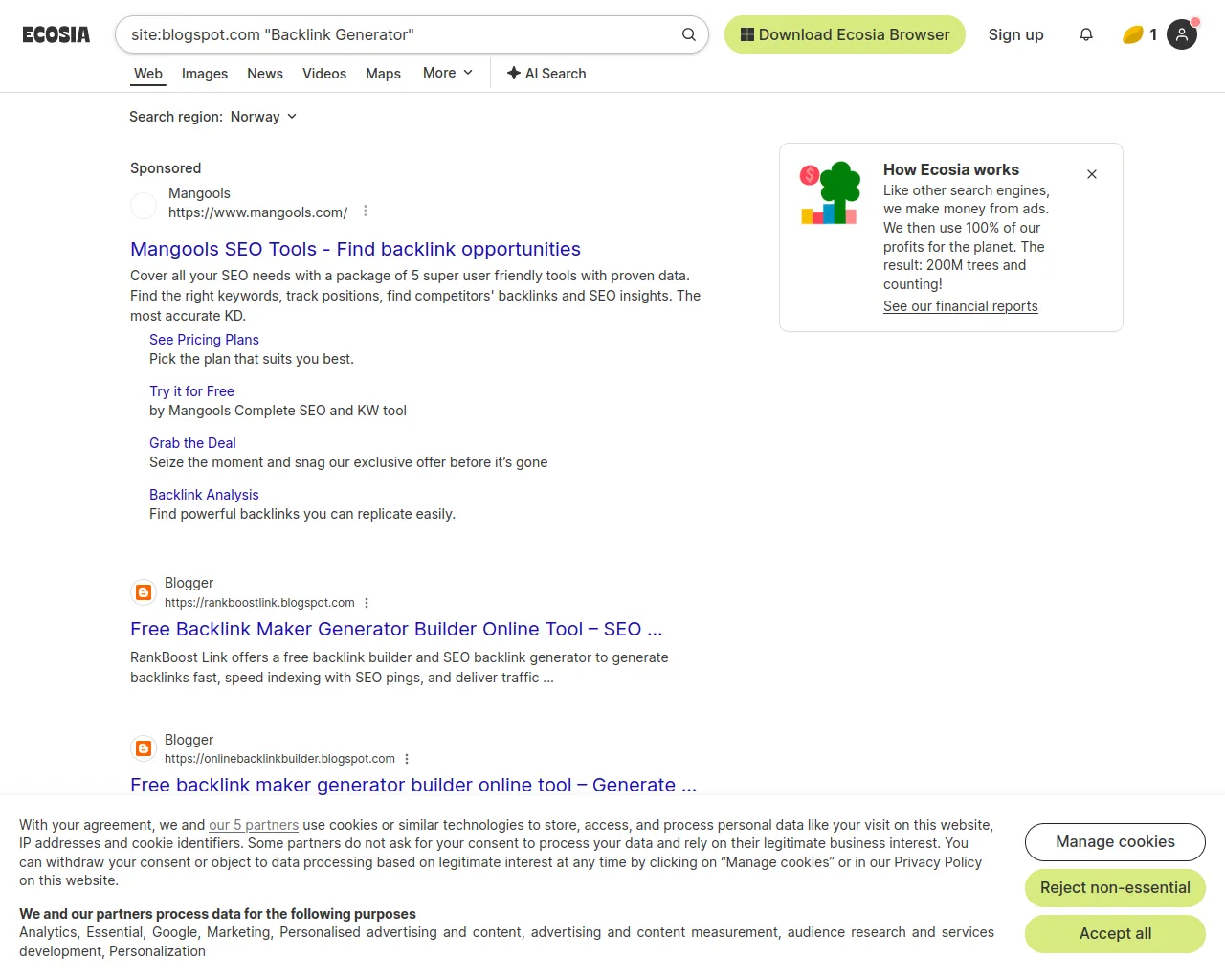Open options menu for rankboostlink result
The image size is (1225, 980).
(367, 603)
